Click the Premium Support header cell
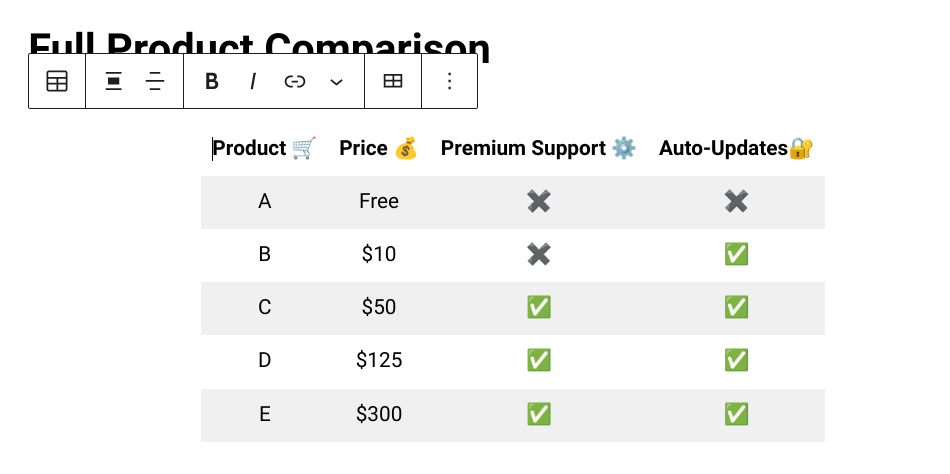Image resolution: width=950 pixels, height=474 pixels. (538, 149)
